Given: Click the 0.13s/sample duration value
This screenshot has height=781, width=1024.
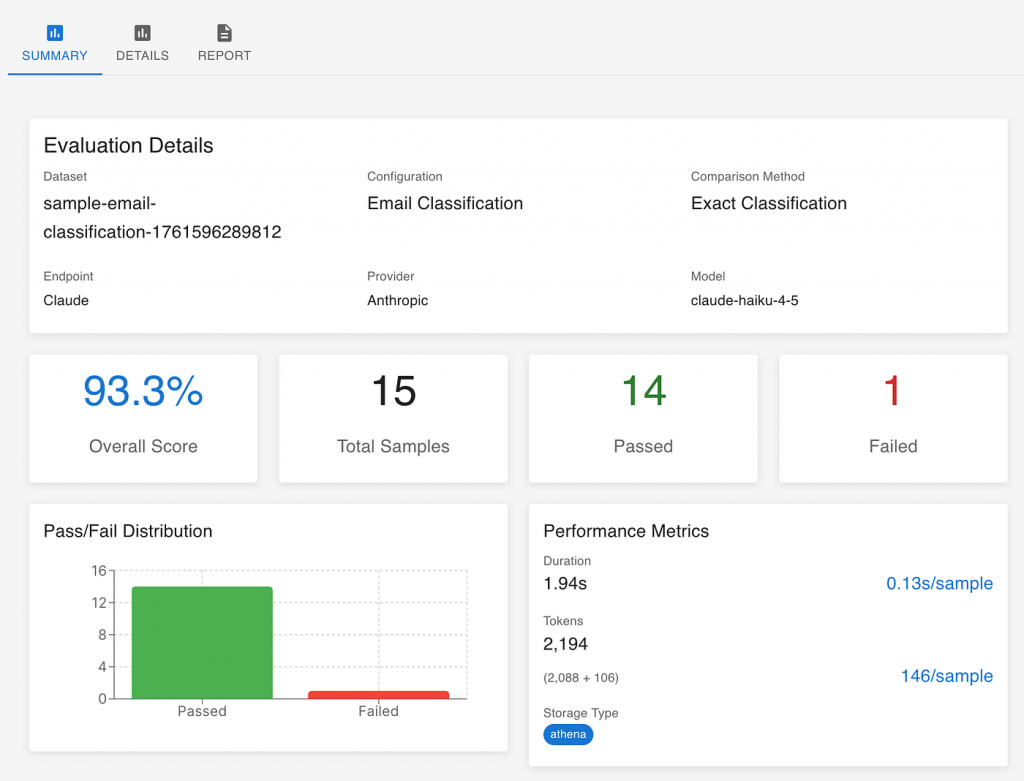Looking at the screenshot, I should click(939, 583).
